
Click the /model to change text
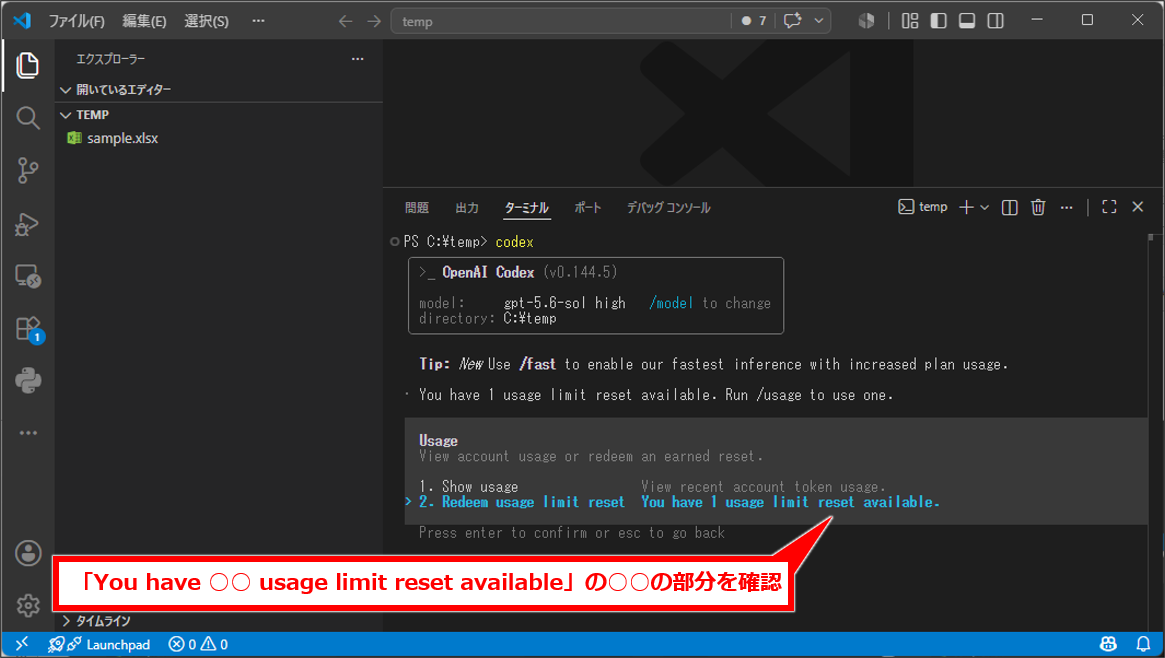[710, 303]
